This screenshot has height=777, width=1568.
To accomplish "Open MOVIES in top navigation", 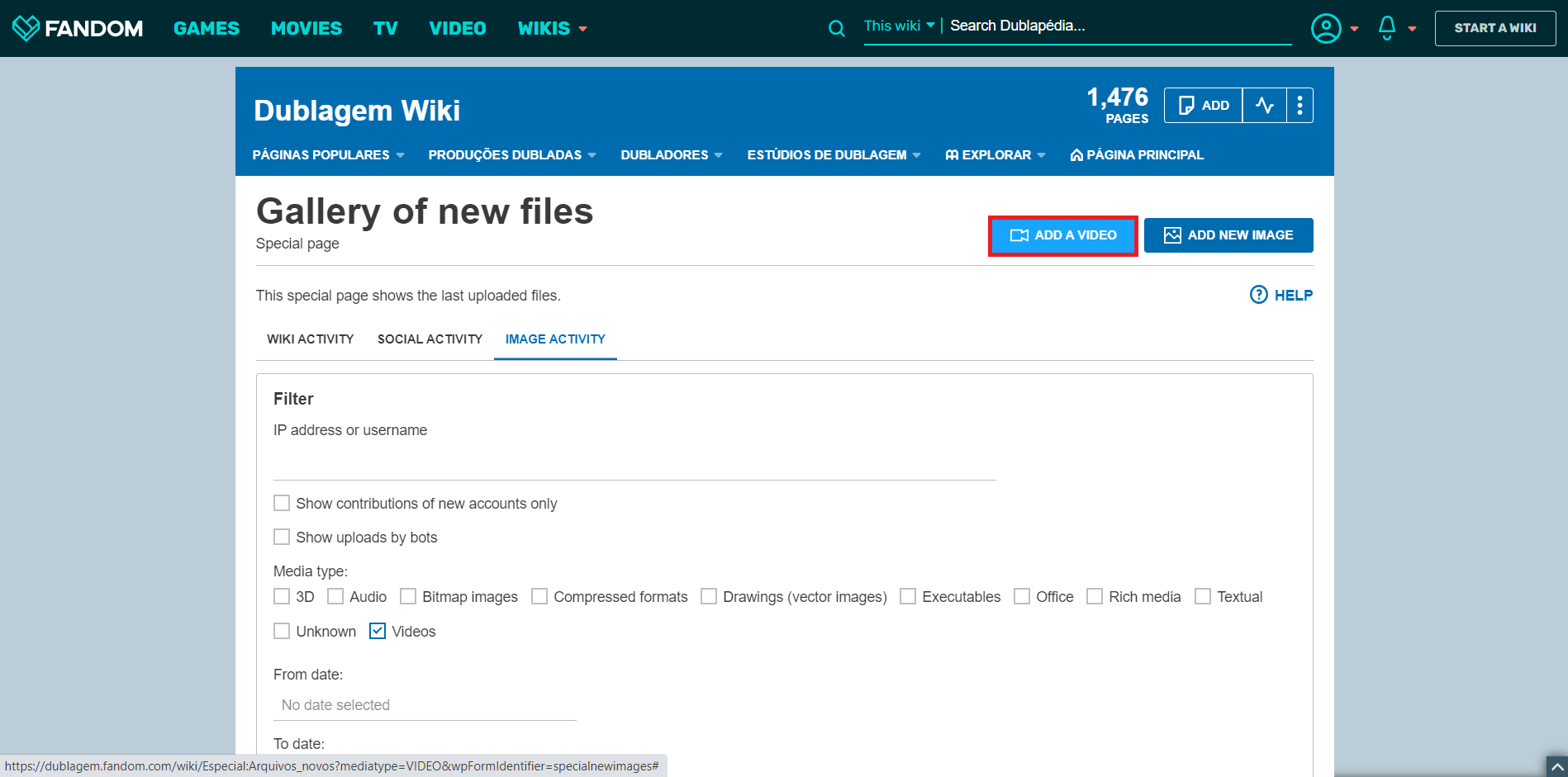I will 306,28.
